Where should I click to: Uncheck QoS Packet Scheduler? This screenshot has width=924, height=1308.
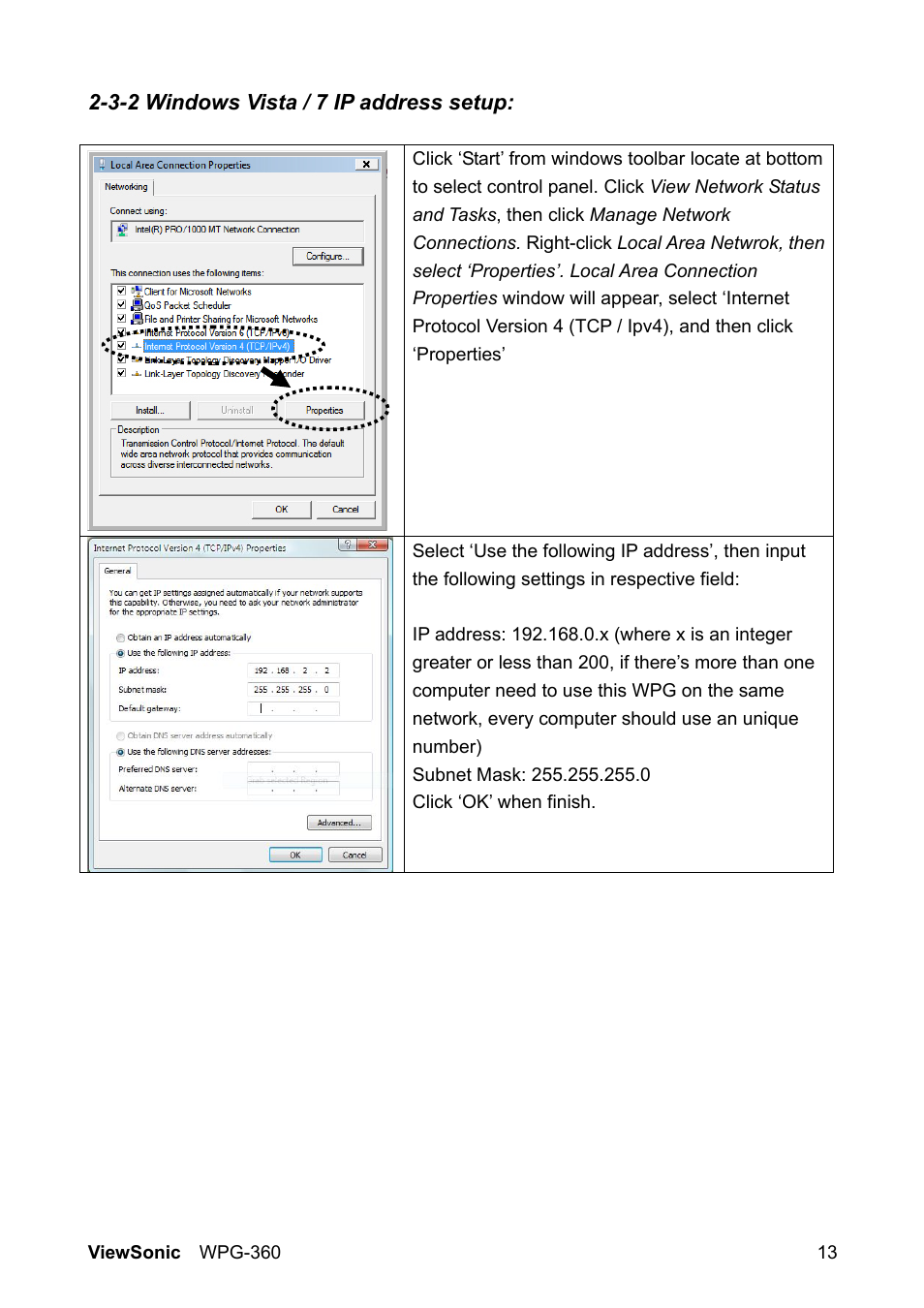pos(121,304)
